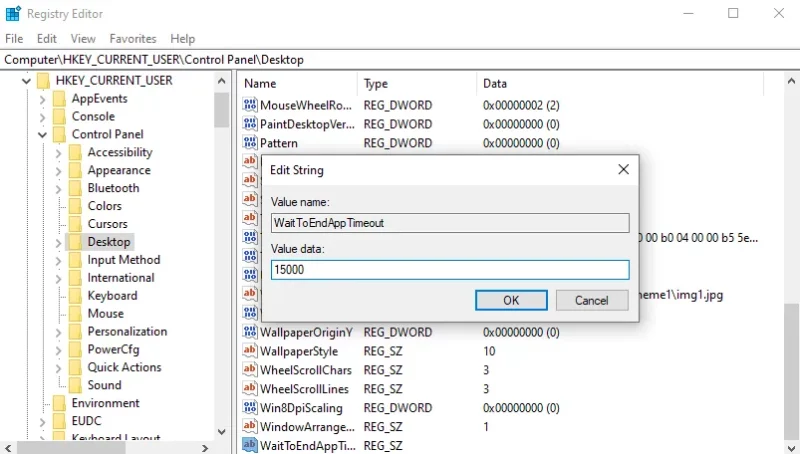Click the WallpaperStyle string value icon
The height and width of the screenshot is (454, 800).
(x=249, y=351)
